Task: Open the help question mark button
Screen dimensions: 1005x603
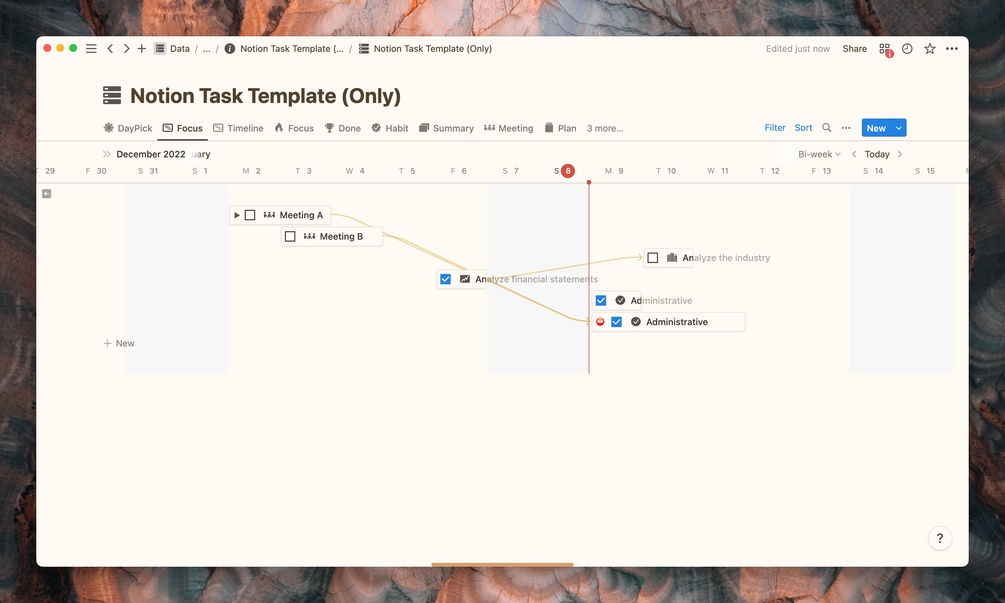Action: point(940,538)
